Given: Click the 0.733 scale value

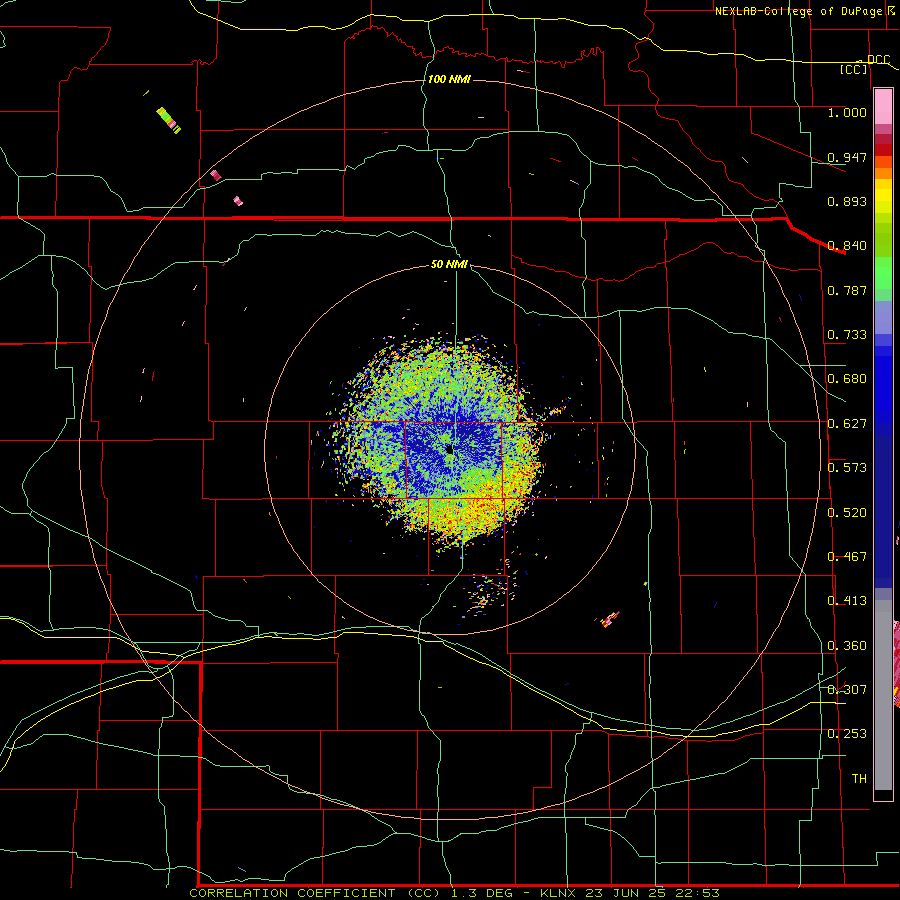Looking at the screenshot, I should (847, 335).
